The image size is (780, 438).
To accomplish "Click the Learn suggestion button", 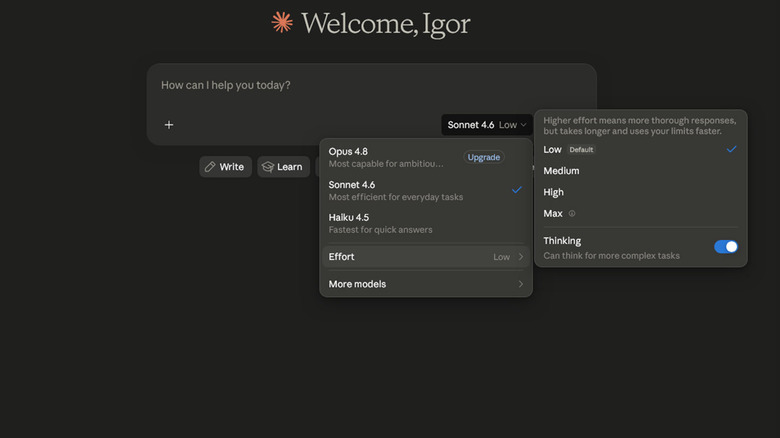I will coord(284,167).
